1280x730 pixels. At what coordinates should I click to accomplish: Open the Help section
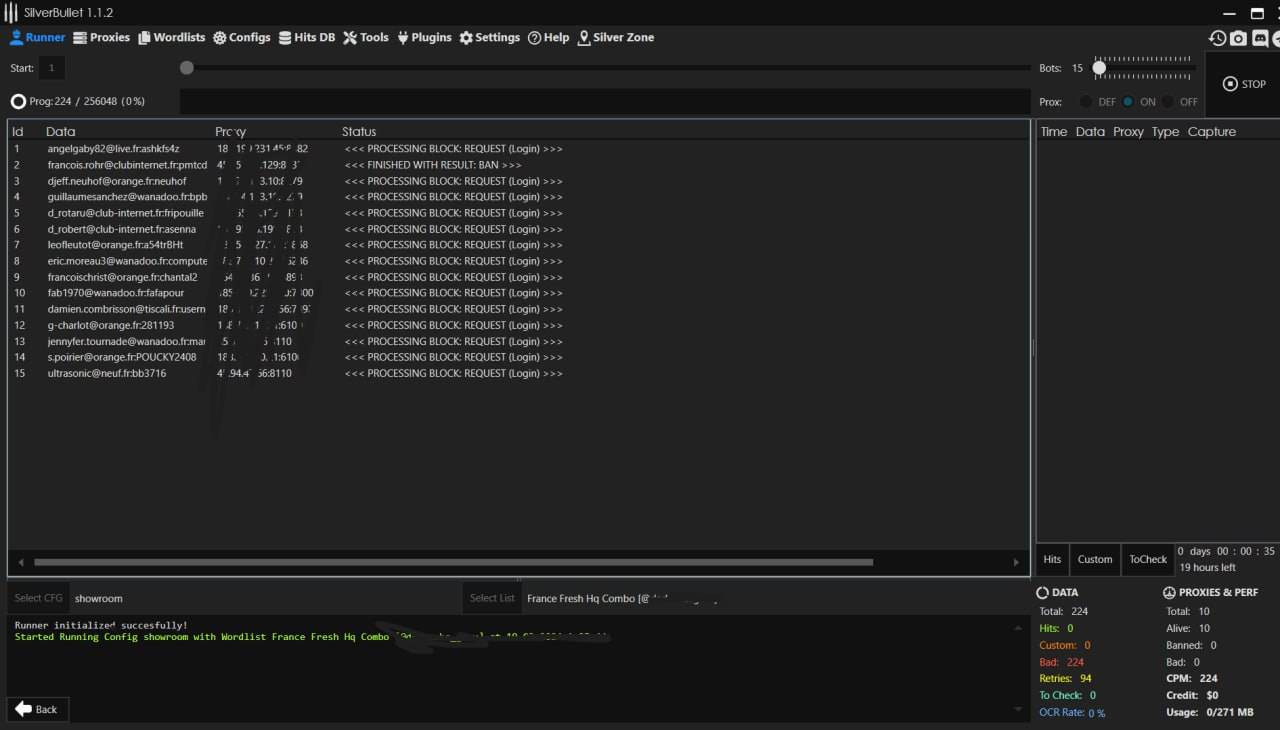pos(549,38)
